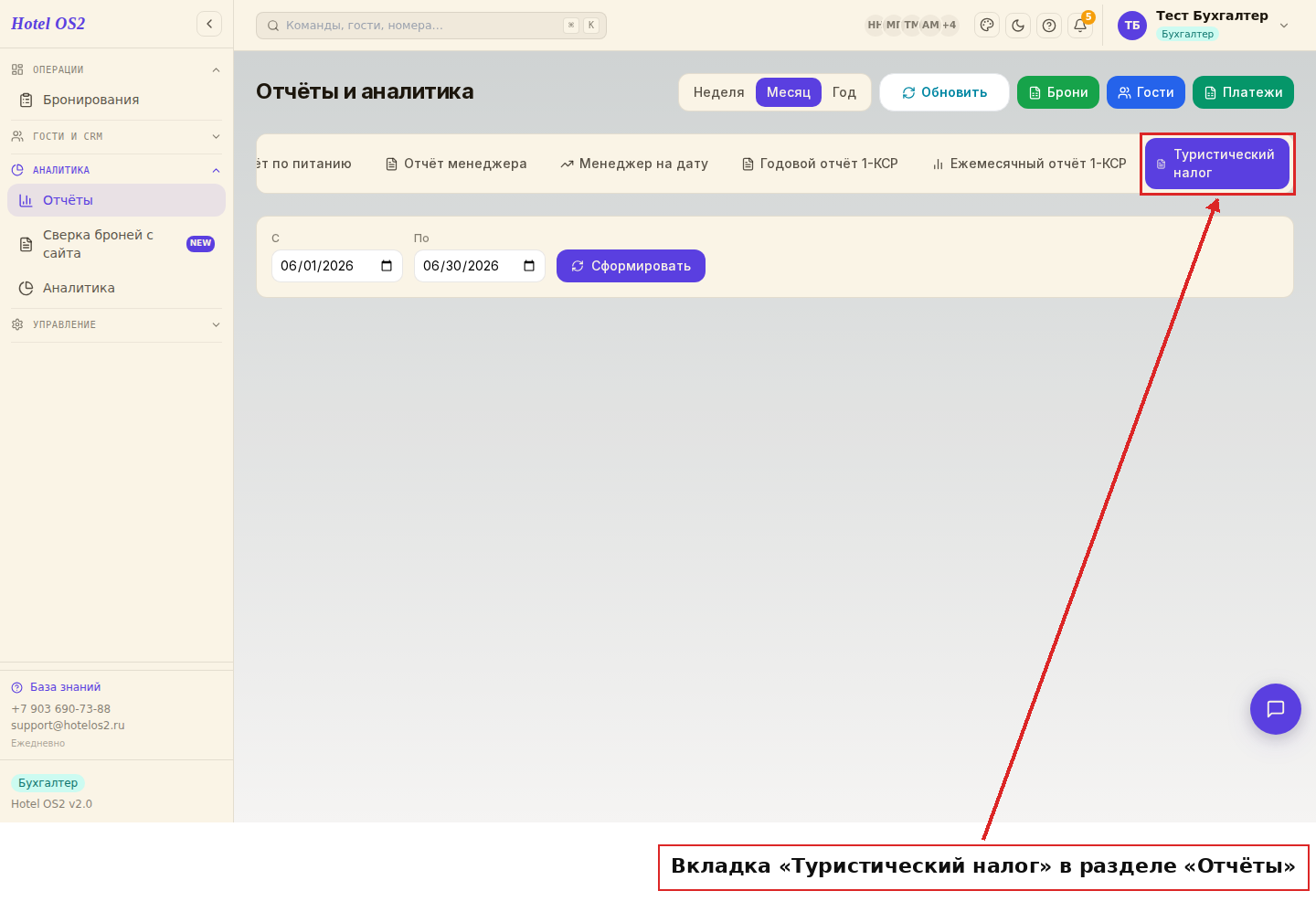Click the phone number +7 903 690-73-88
The width and height of the screenshot is (1316, 912).
(60, 709)
